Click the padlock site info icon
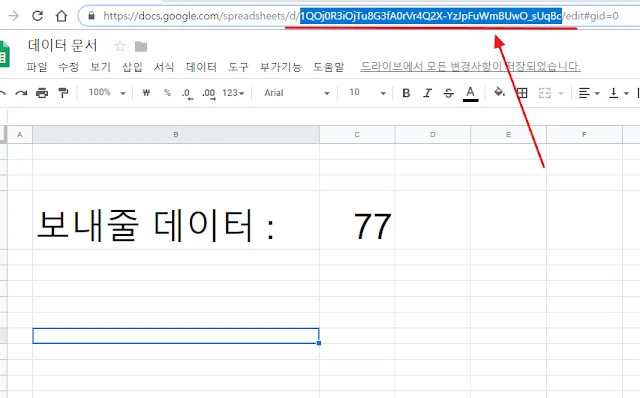 (92, 16)
